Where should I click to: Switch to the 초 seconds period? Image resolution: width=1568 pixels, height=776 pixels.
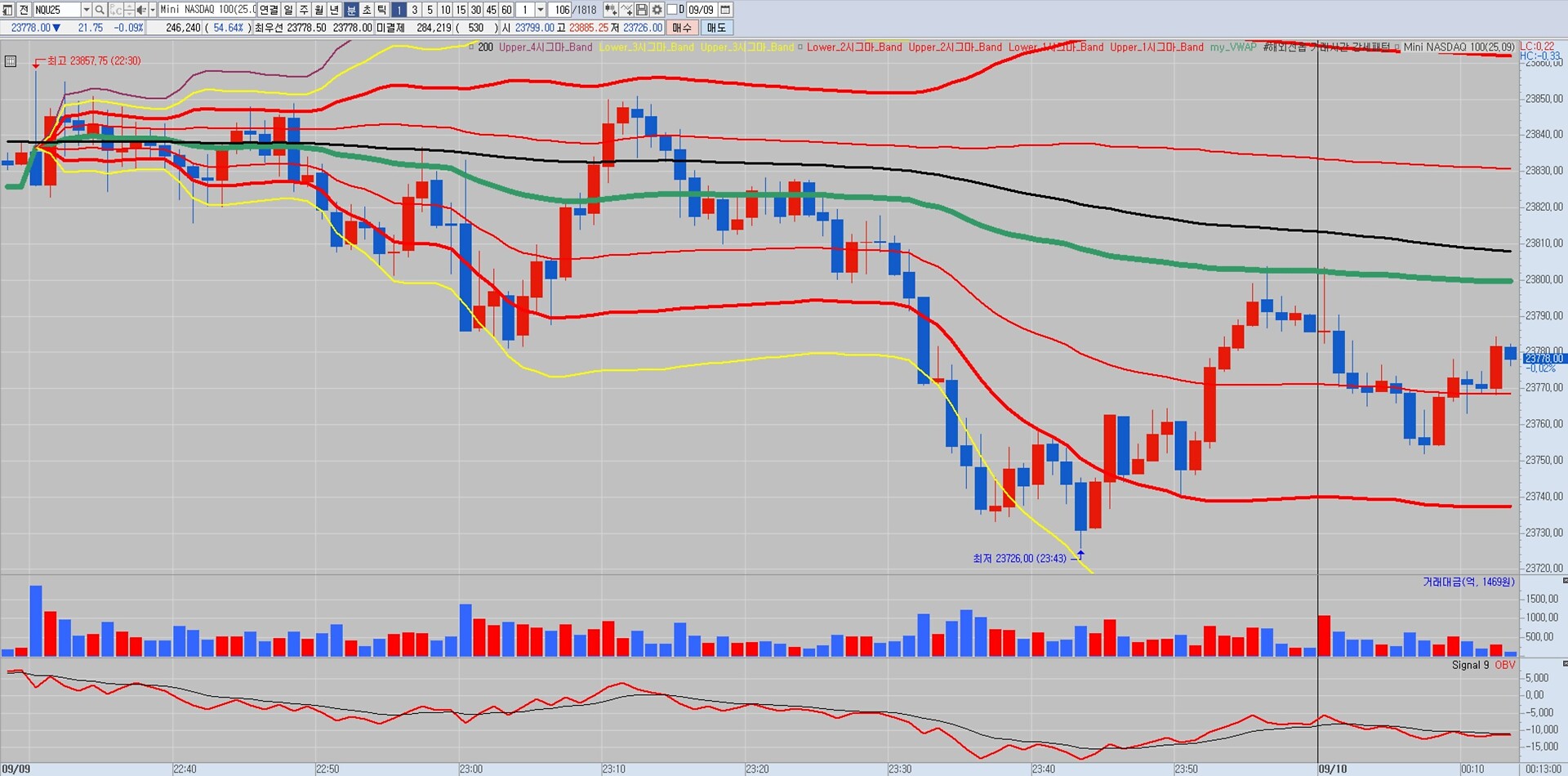pyautogui.click(x=367, y=10)
